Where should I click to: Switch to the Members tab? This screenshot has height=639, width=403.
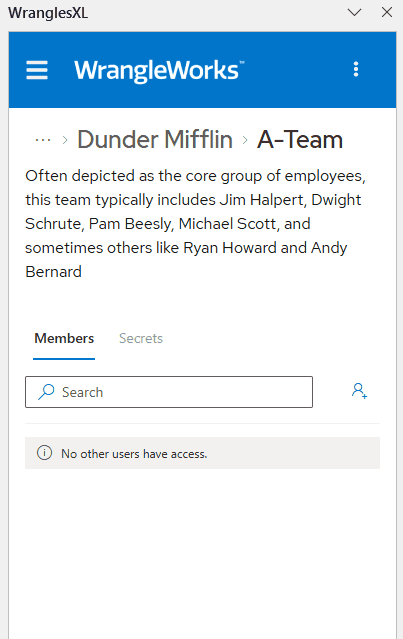tap(64, 339)
